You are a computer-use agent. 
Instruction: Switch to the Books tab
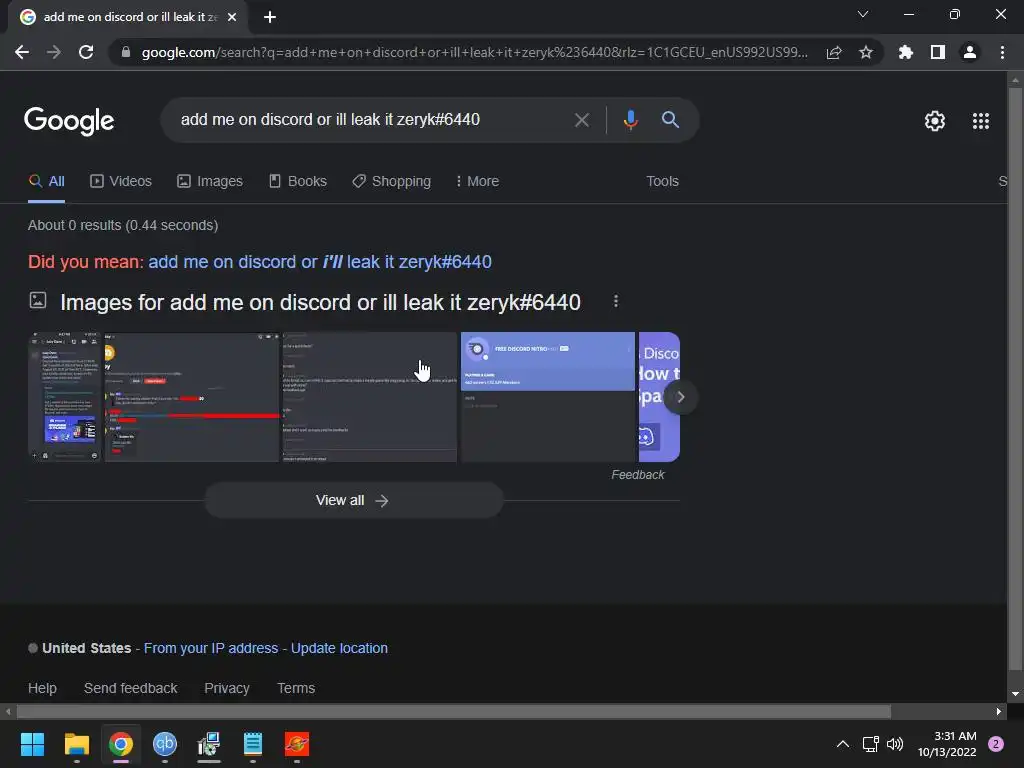pos(298,182)
